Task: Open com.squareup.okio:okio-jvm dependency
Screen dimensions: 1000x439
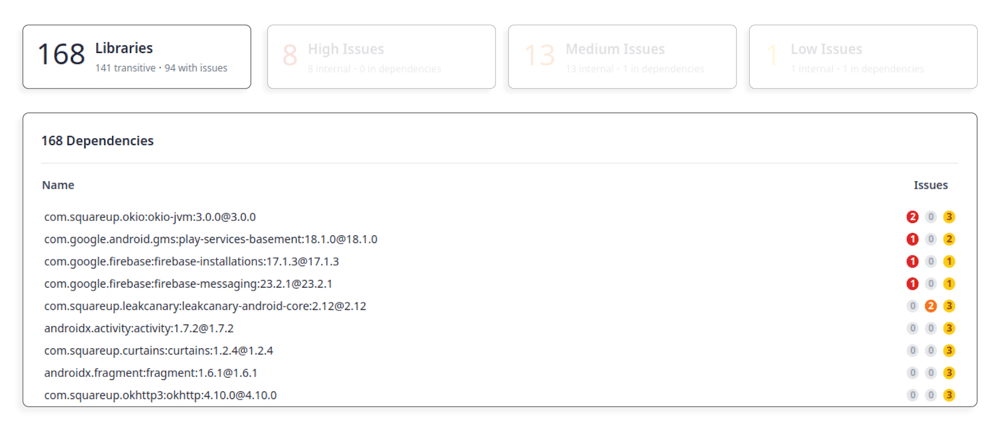Action: coord(150,217)
